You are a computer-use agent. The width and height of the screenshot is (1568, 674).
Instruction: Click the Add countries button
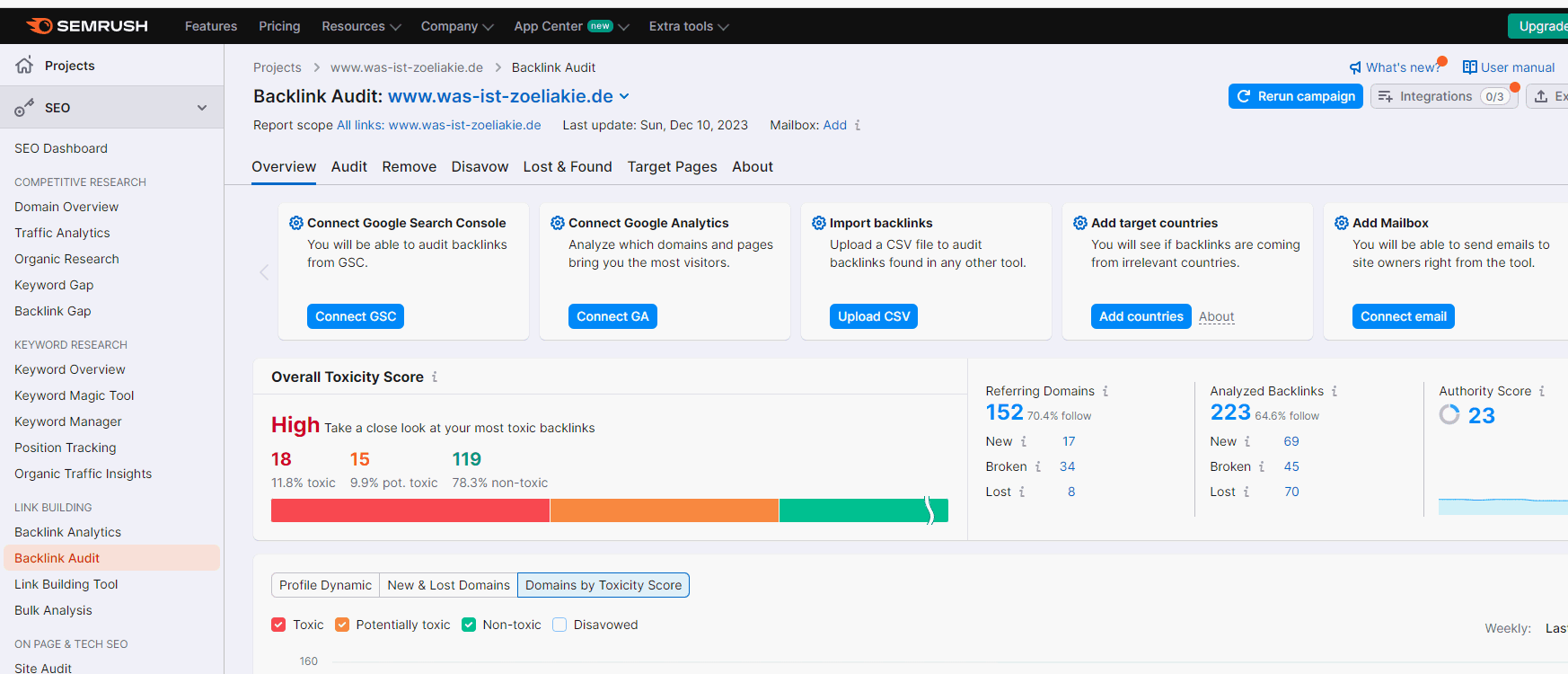pyautogui.click(x=1141, y=316)
